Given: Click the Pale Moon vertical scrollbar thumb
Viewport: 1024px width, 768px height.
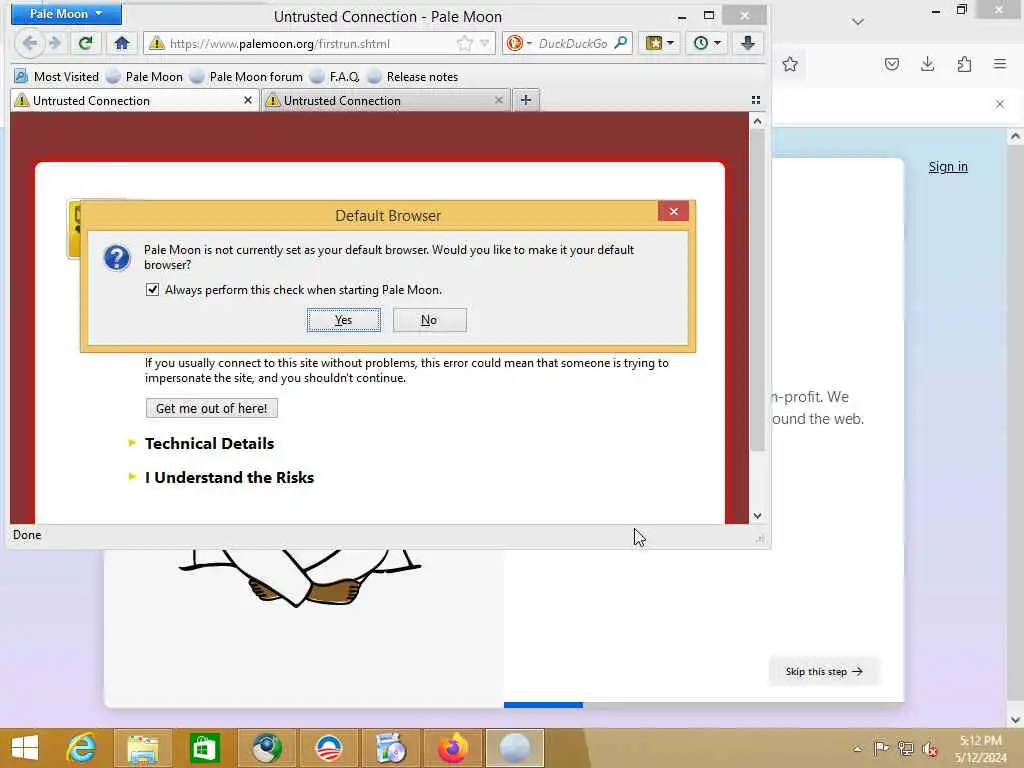Looking at the screenshot, I should [x=757, y=290].
